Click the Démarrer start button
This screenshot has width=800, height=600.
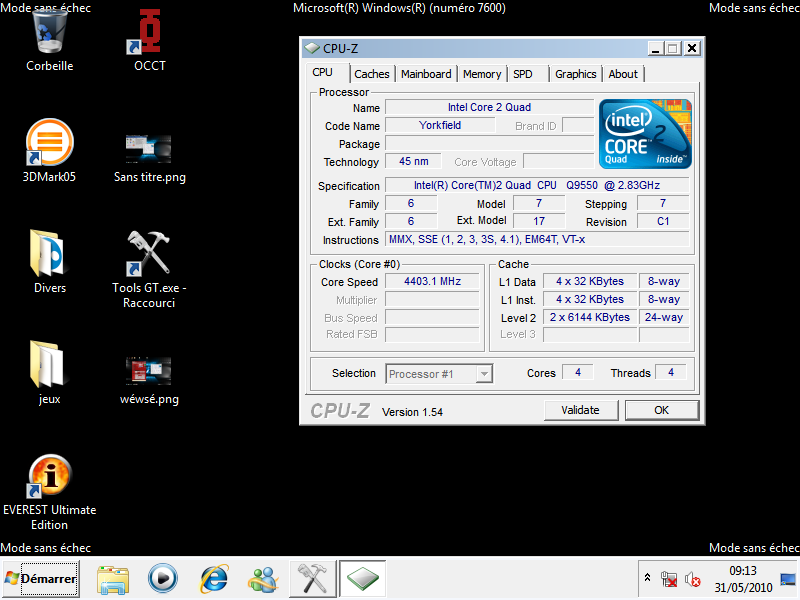point(41,579)
